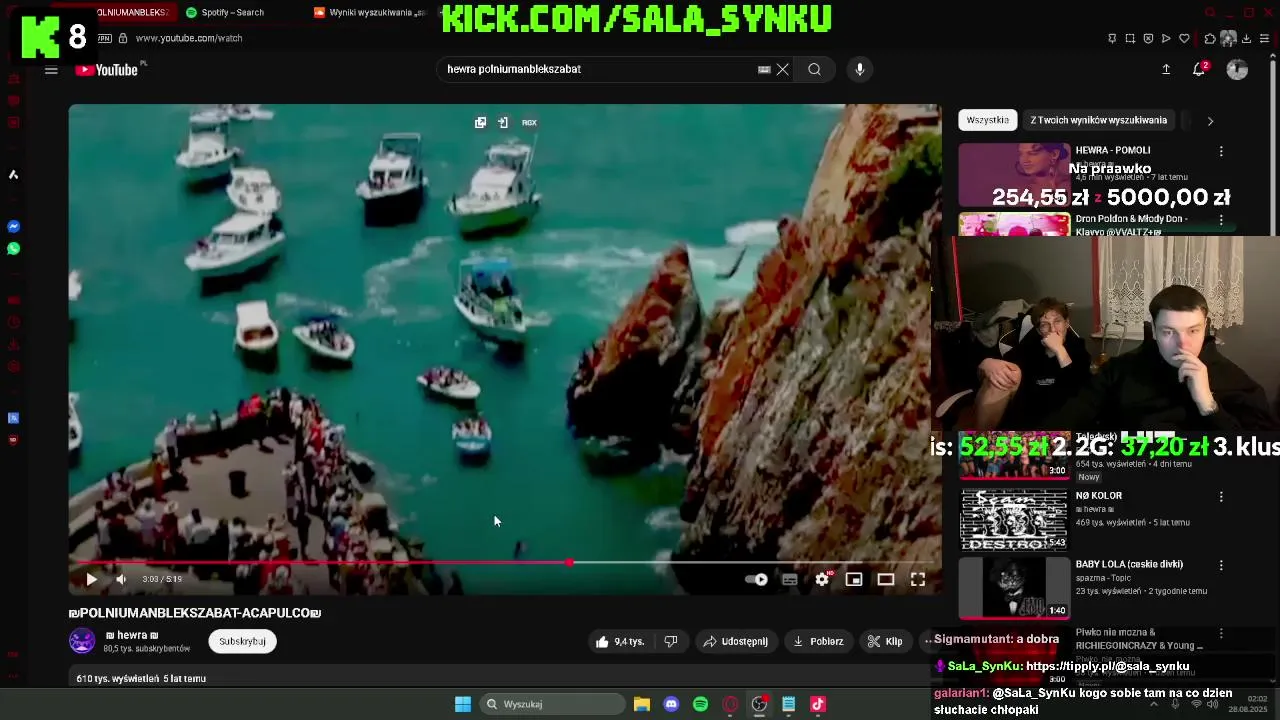Dislike the video with thumbs down
The image size is (1280, 720).
(x=671, y=641)
